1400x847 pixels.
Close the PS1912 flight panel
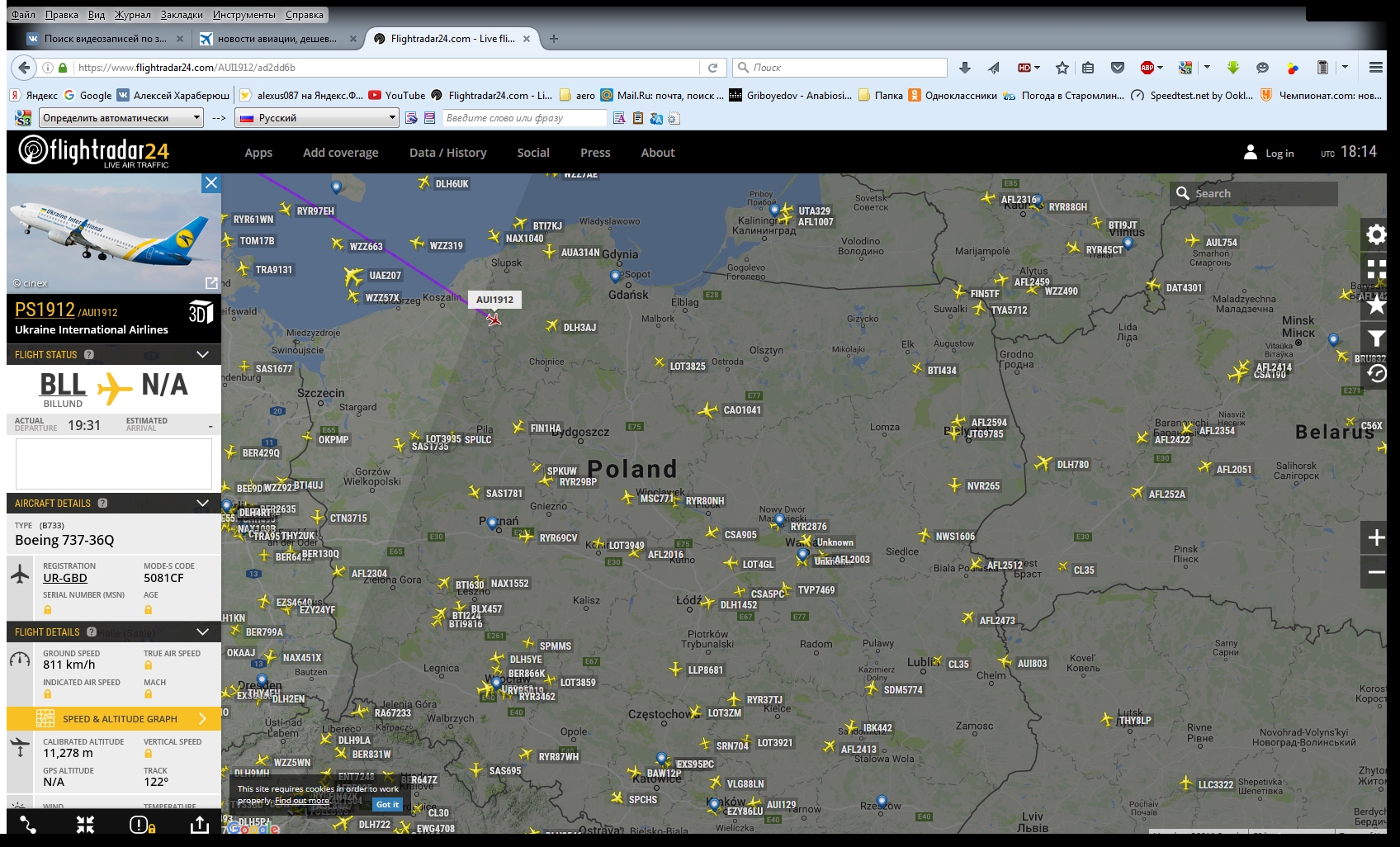coord(211,183)
